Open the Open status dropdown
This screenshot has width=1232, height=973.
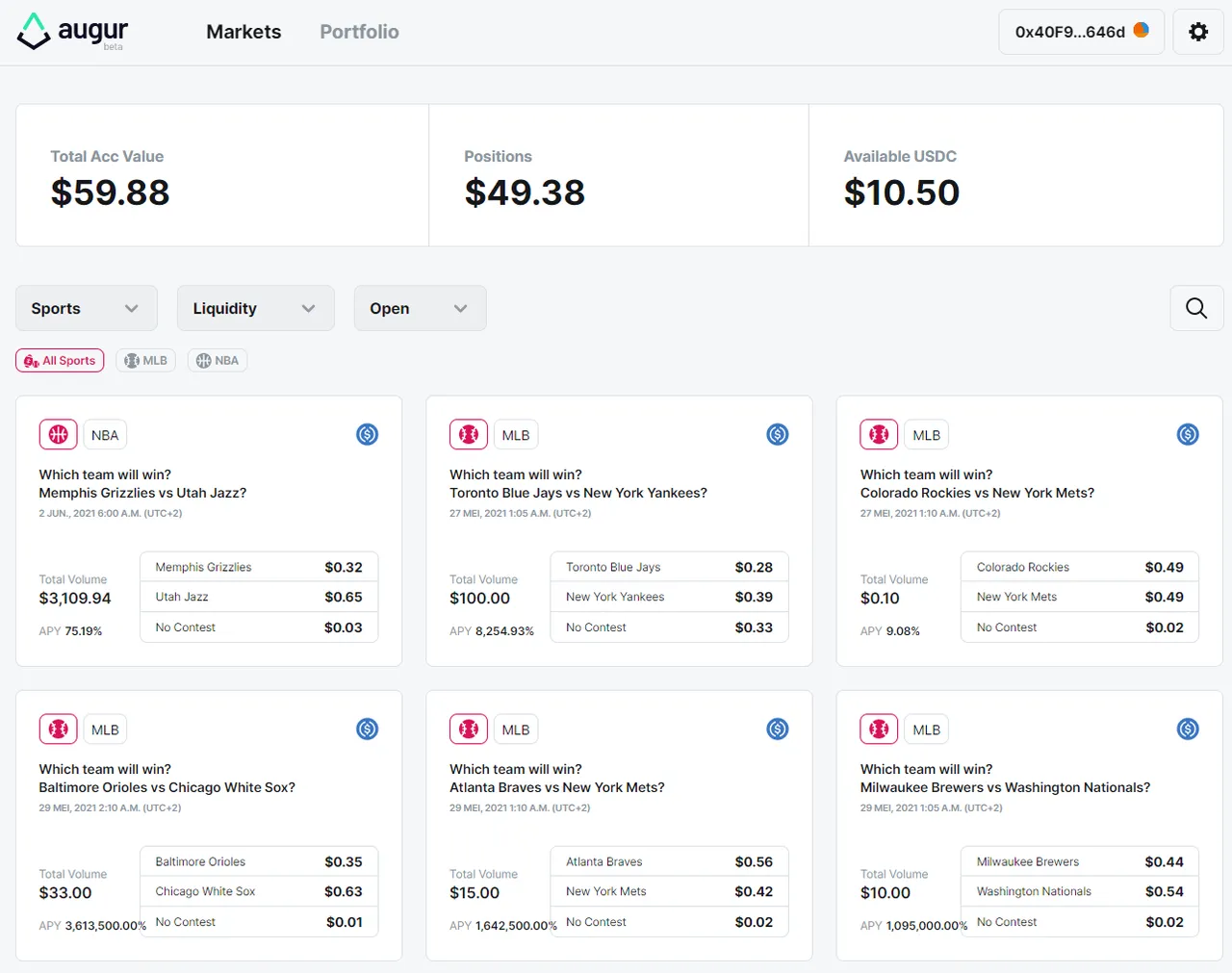click(420, 308)
